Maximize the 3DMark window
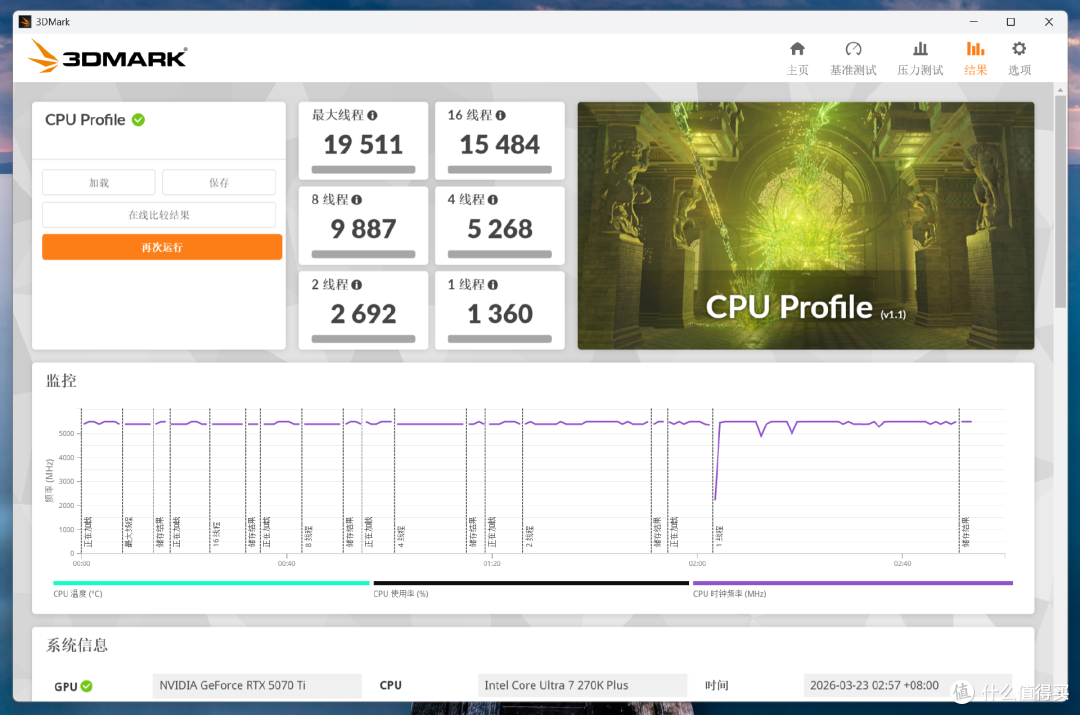This screenshot has width=1080, height=715. (x=1010, y=22)
